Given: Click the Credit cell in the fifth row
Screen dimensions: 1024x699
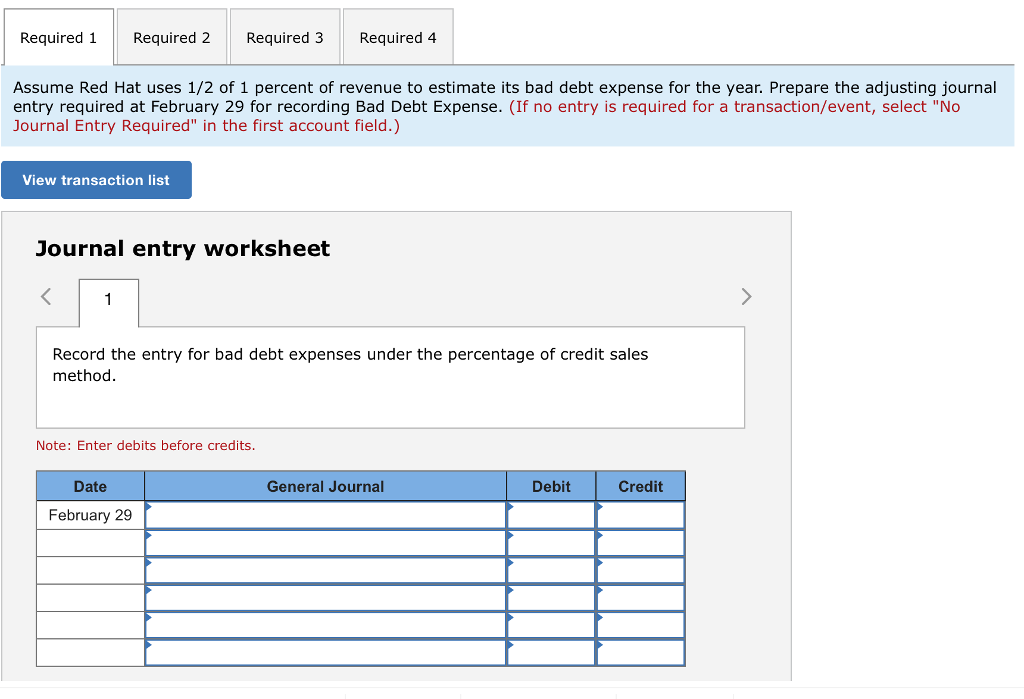Looking at the screenshot, I should [641, 625].
